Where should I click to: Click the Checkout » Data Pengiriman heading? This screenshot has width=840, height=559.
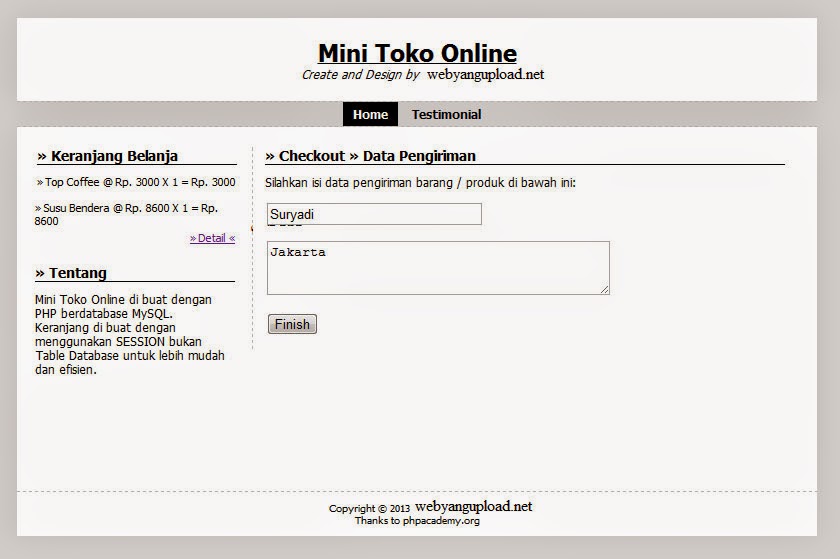tap(370, 156)
